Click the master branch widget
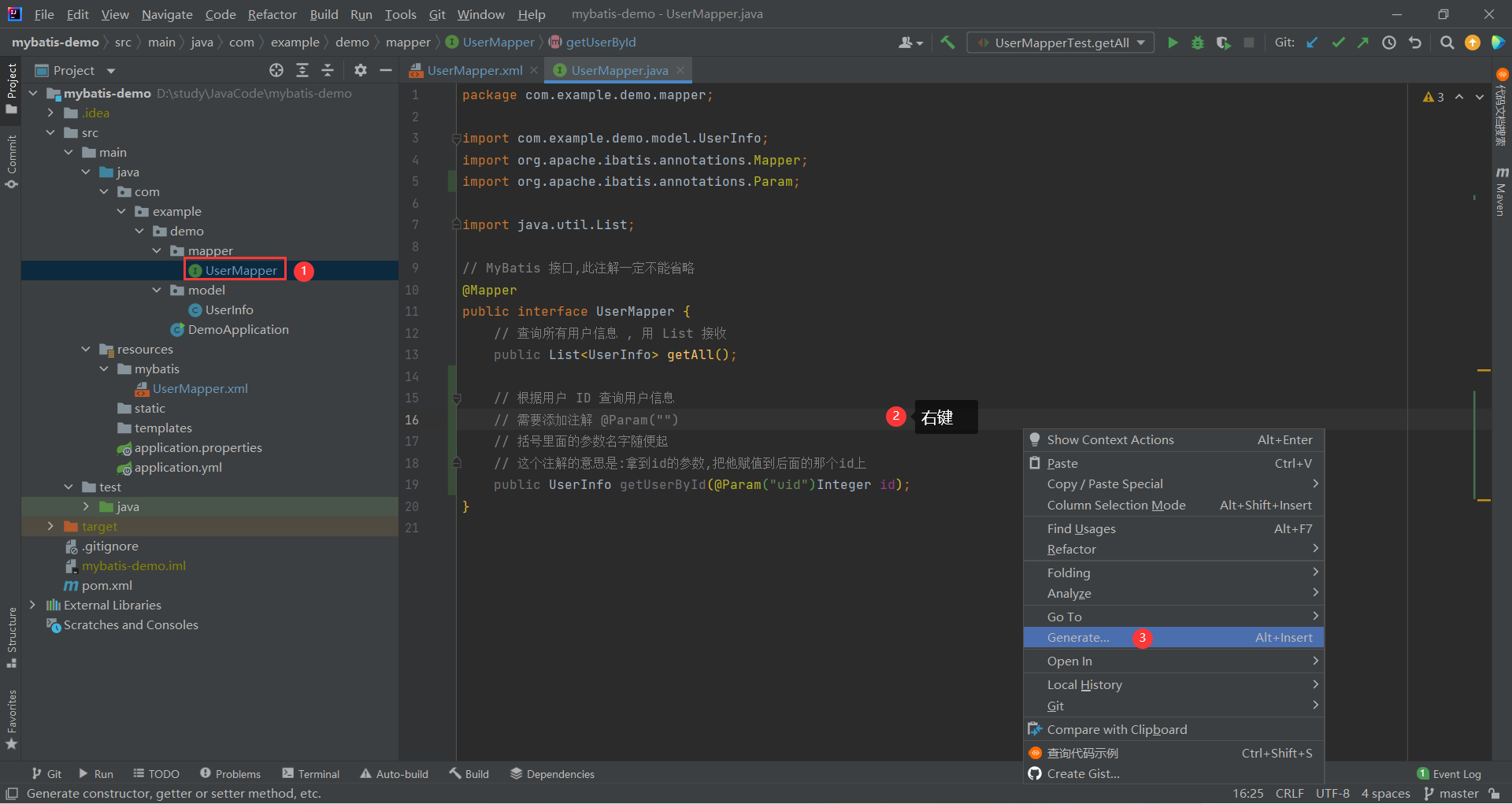Viewport: 1512px width, 804px height. pyautogui.click(x=1451, y=794)
